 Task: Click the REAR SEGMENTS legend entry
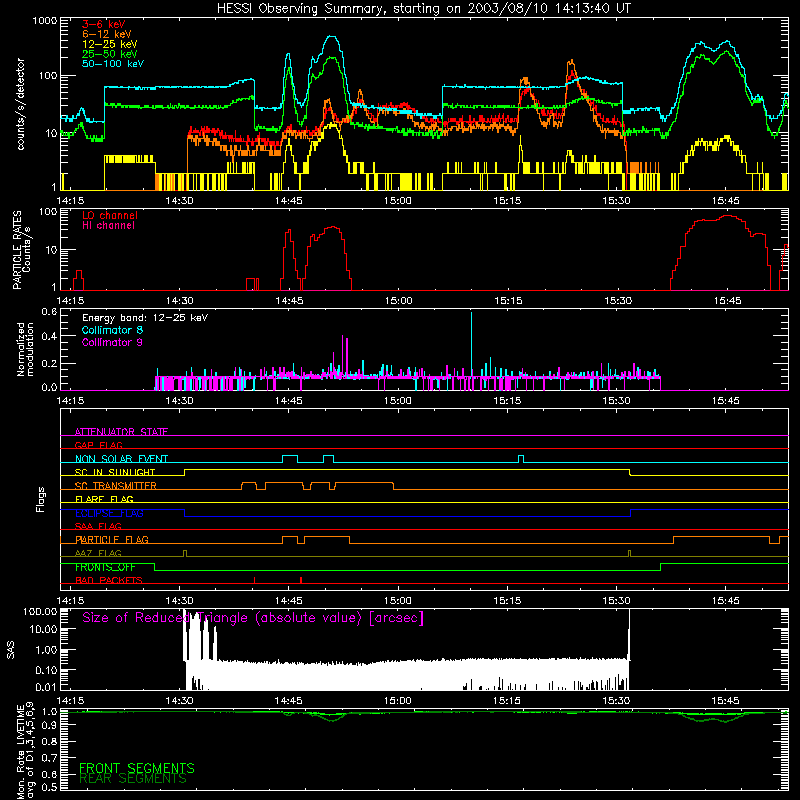(133, 779)
